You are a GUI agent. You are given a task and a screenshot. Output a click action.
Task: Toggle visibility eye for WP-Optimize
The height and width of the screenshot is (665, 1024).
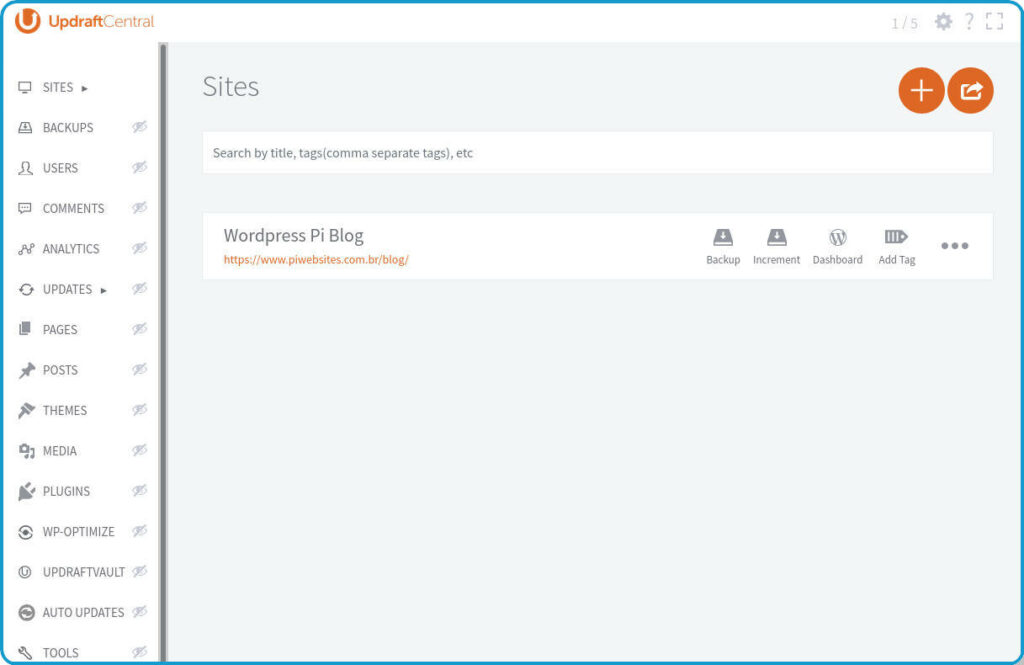tap(140, 531)
